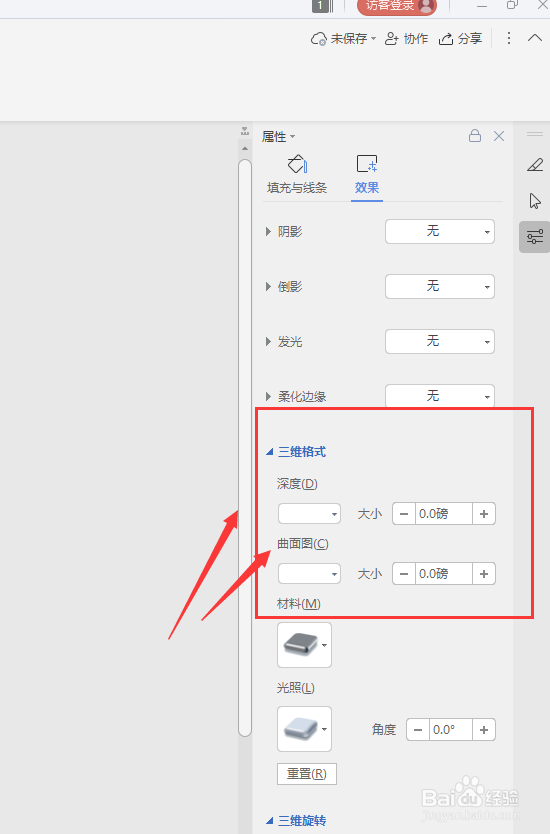The image size is (550, 834).
Task: Open the 未保存 cloud save menu
Action: 343,39
